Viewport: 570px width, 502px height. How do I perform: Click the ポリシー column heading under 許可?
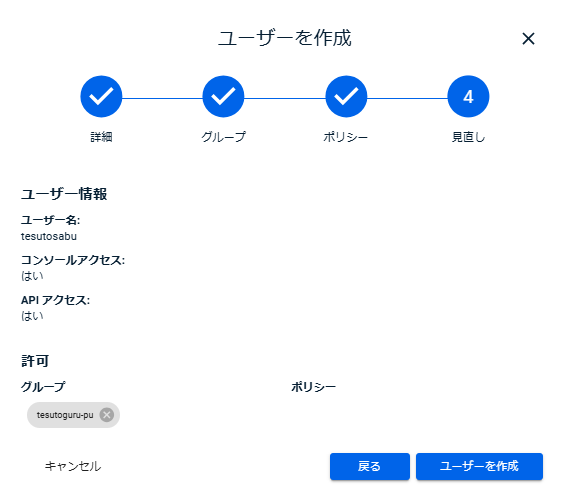tap(313, 387)
